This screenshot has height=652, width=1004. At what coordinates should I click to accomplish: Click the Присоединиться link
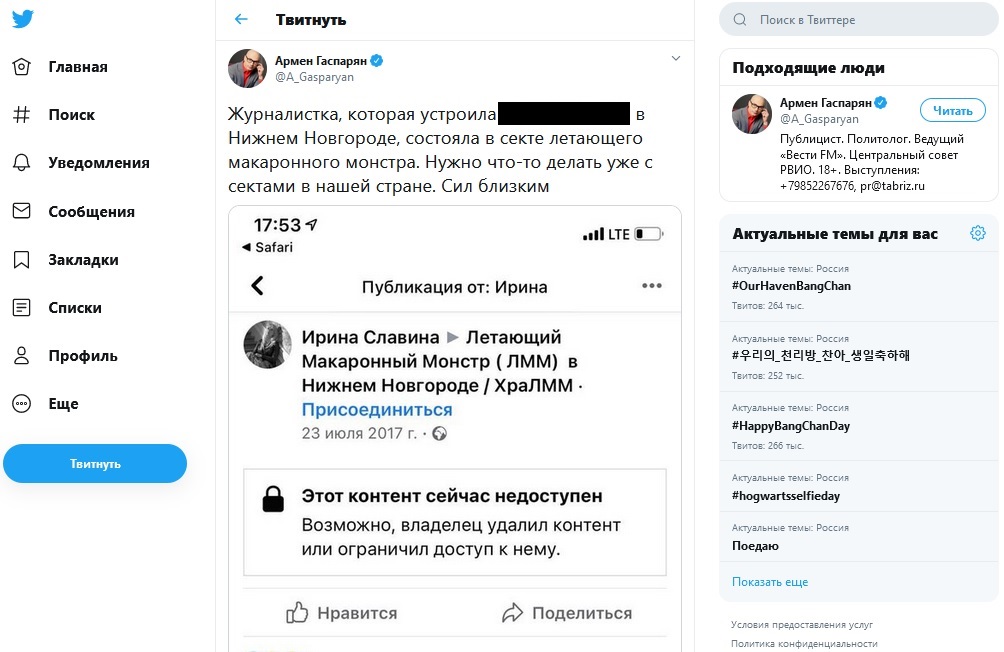click(377, 410)
